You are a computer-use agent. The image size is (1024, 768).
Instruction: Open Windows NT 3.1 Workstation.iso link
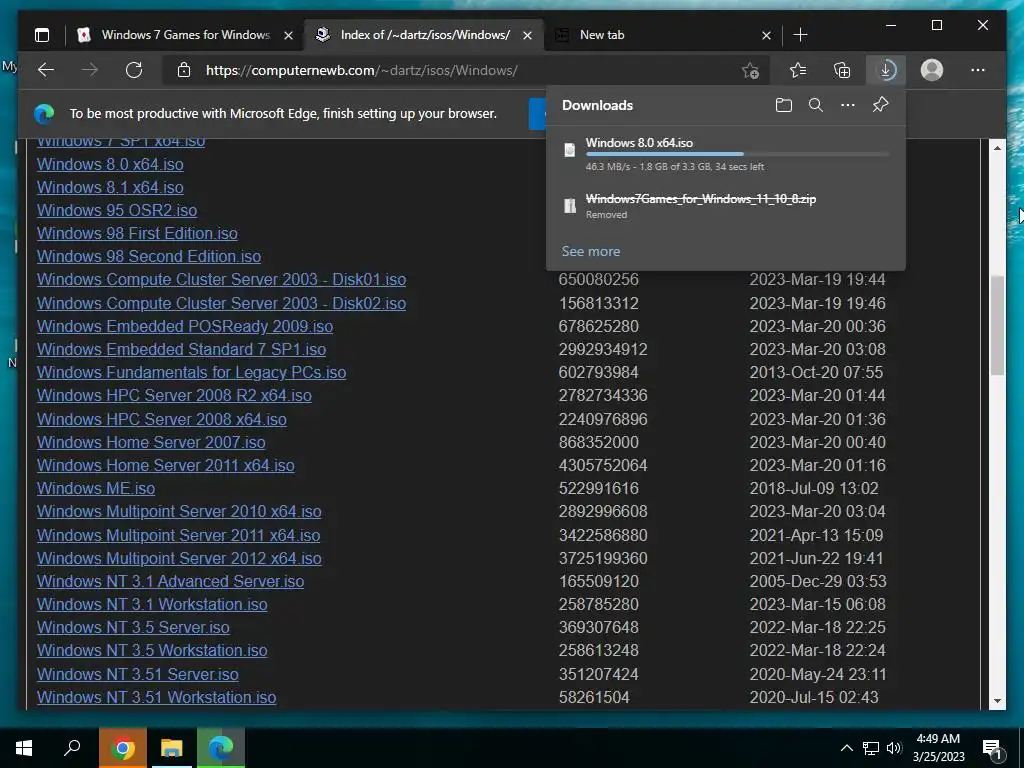(x=152, y=605)
